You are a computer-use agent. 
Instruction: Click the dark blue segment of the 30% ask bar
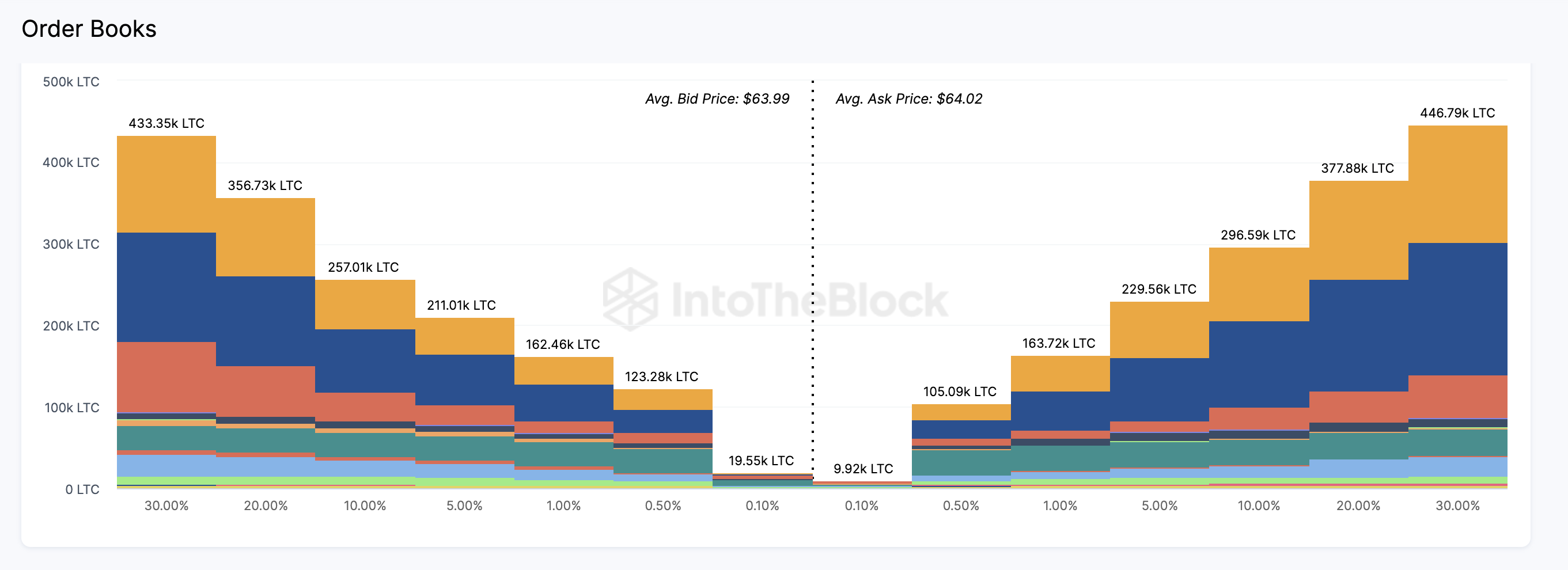(x=1457, y=309)
